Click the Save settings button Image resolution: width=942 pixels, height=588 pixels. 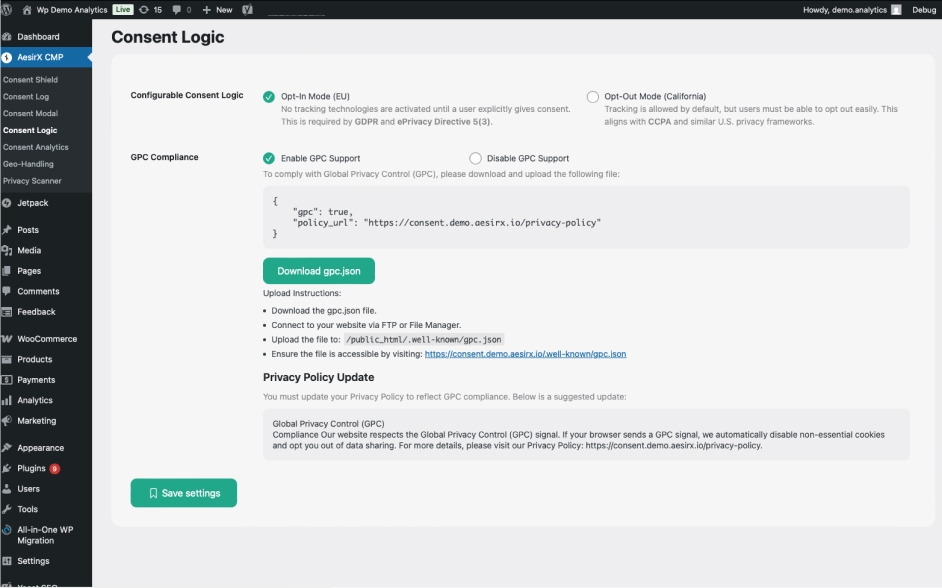184,493
